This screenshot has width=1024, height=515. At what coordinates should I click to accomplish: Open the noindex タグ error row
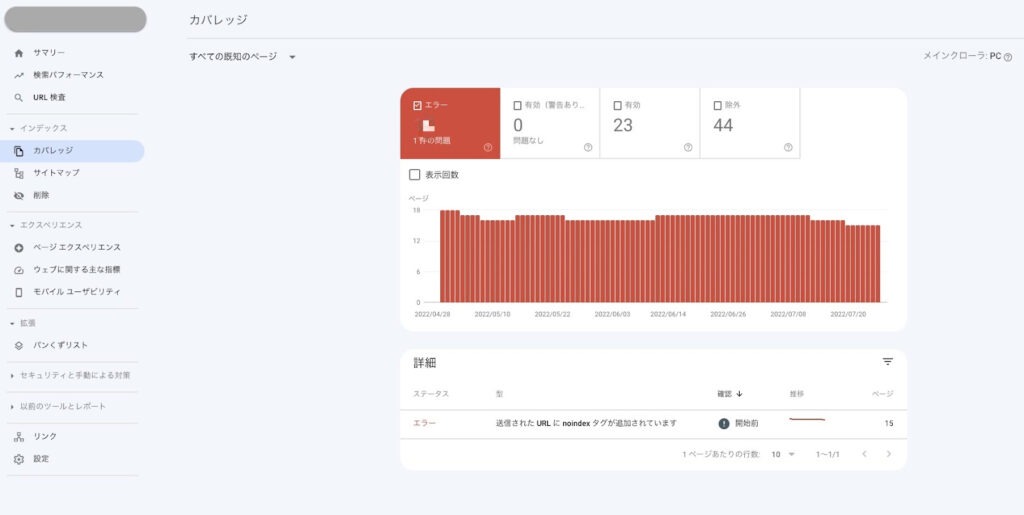click(x=586, y=423)
